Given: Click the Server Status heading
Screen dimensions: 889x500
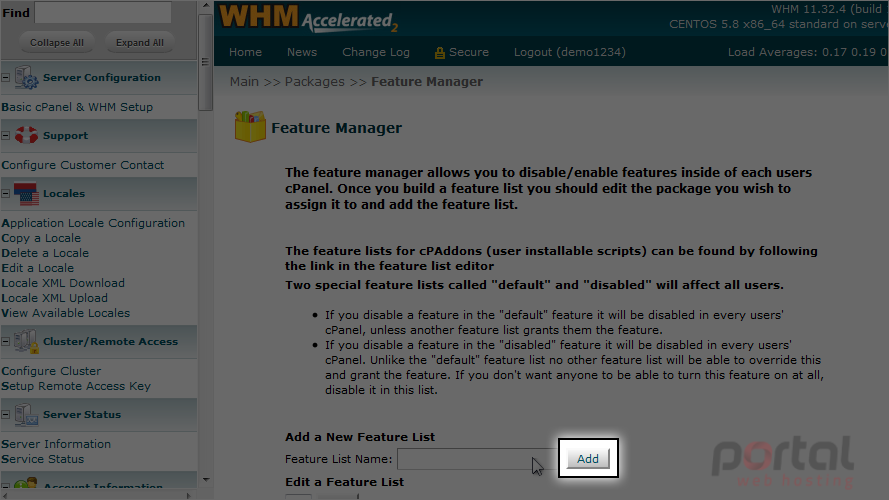Looking at the screenshot, I should click(82, 414).
